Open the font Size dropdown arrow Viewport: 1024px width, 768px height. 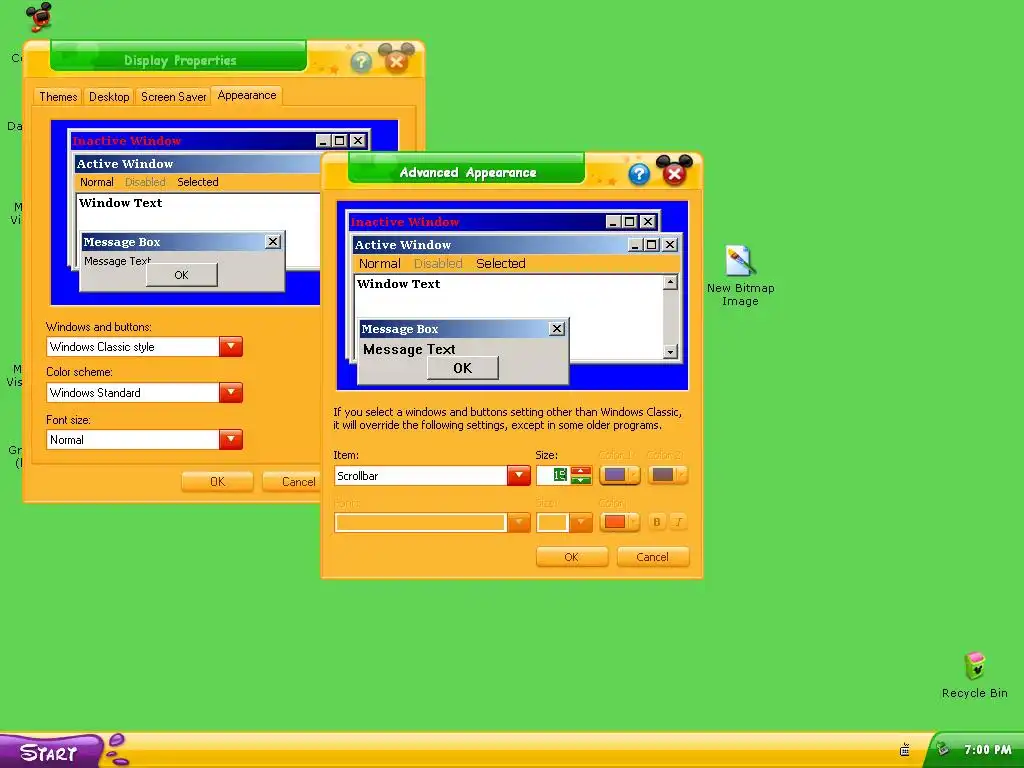pos(580,522)
